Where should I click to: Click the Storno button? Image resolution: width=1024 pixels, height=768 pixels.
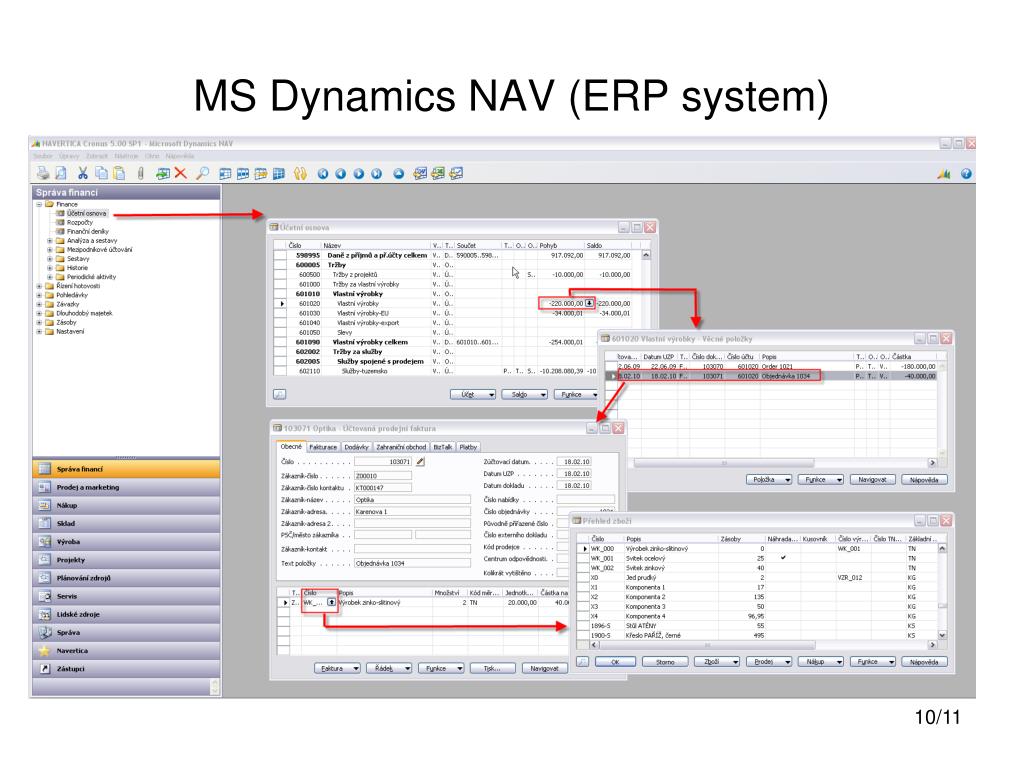pos(665,662)
